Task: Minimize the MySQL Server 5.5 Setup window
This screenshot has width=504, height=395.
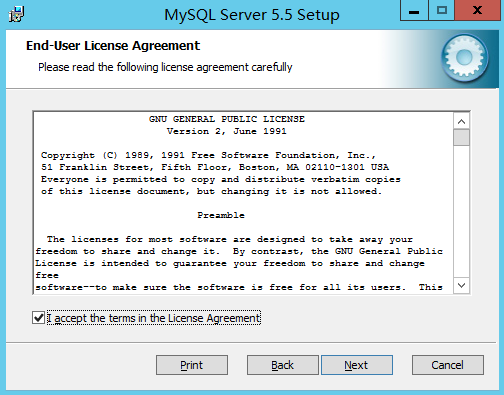Action: coord(414,11)
